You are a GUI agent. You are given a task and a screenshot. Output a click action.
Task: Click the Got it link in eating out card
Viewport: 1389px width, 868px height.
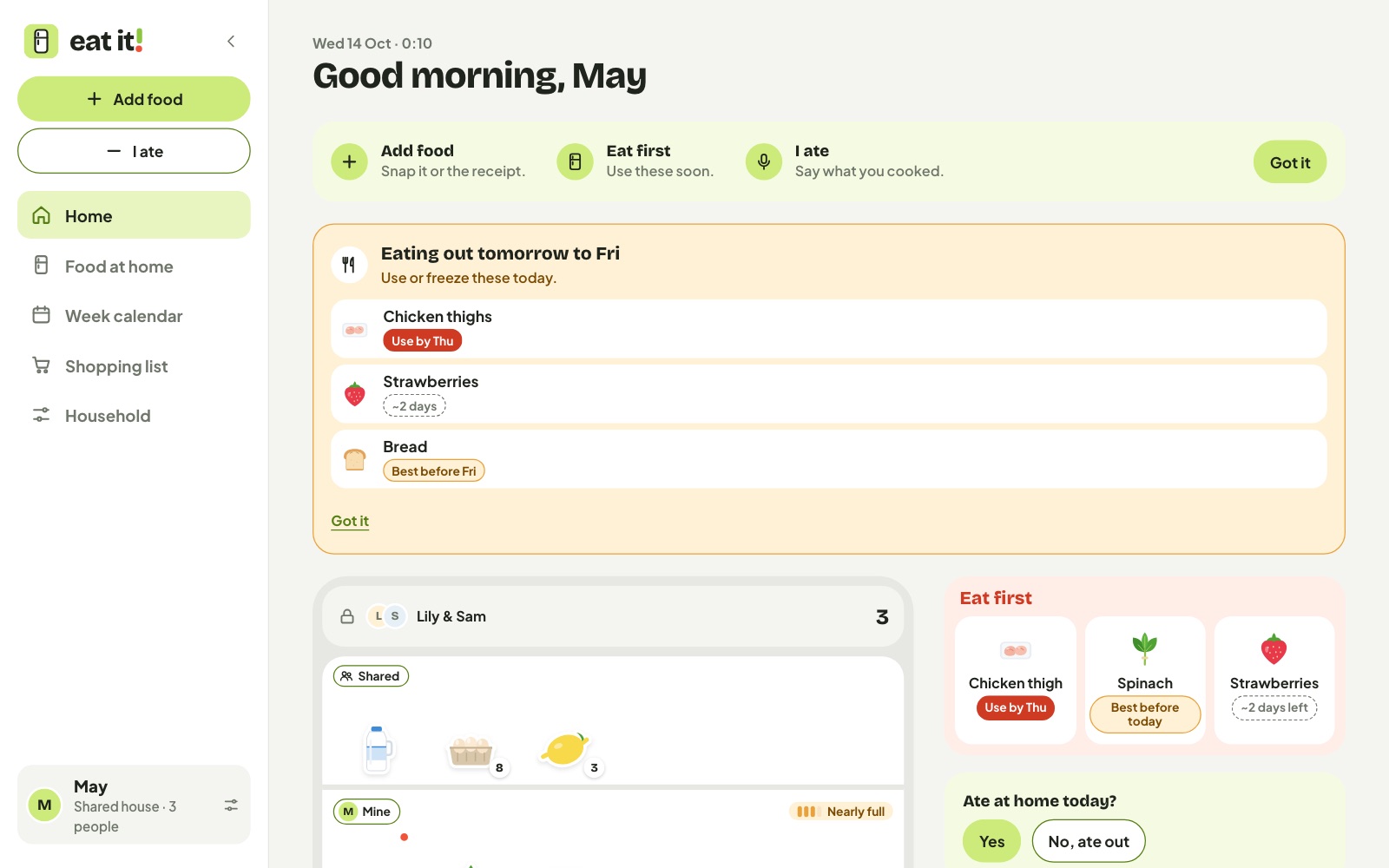[x=350, y=521]
